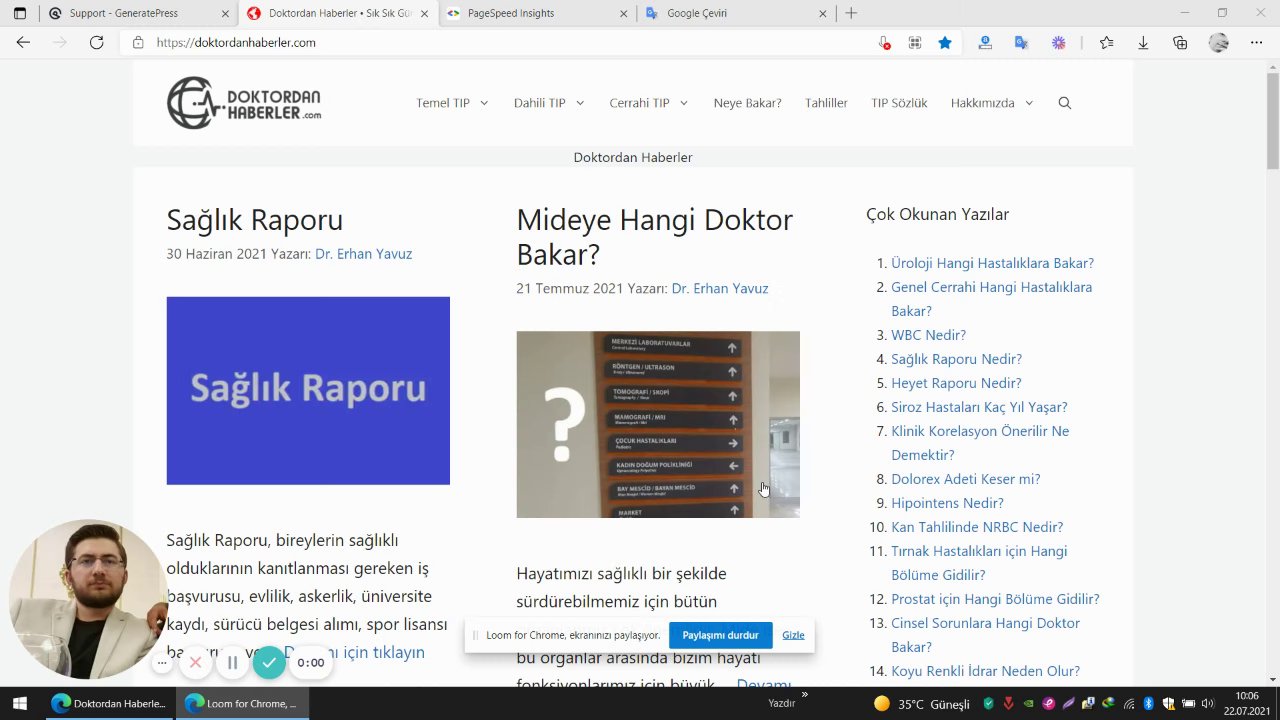Screen dimensions: 1280x720
Task: Open the Collections icon
Action: 1180,43
